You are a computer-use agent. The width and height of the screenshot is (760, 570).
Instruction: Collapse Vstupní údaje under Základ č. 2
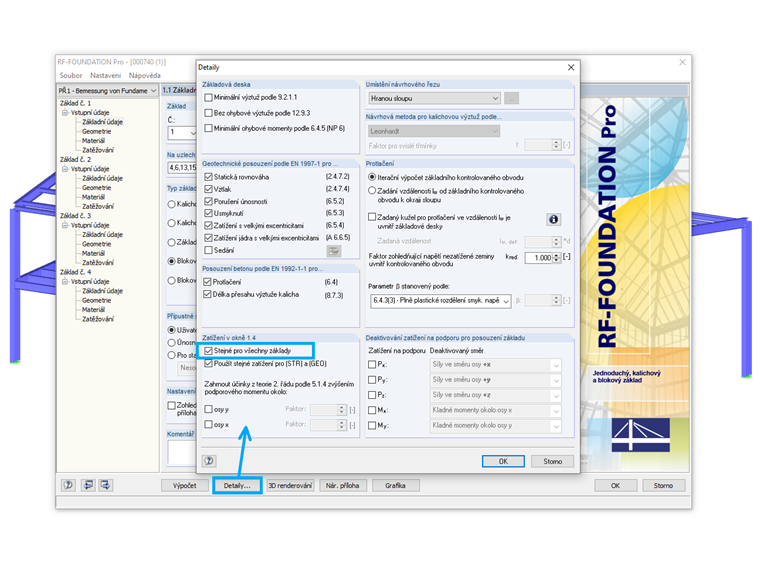pos(64,169)
